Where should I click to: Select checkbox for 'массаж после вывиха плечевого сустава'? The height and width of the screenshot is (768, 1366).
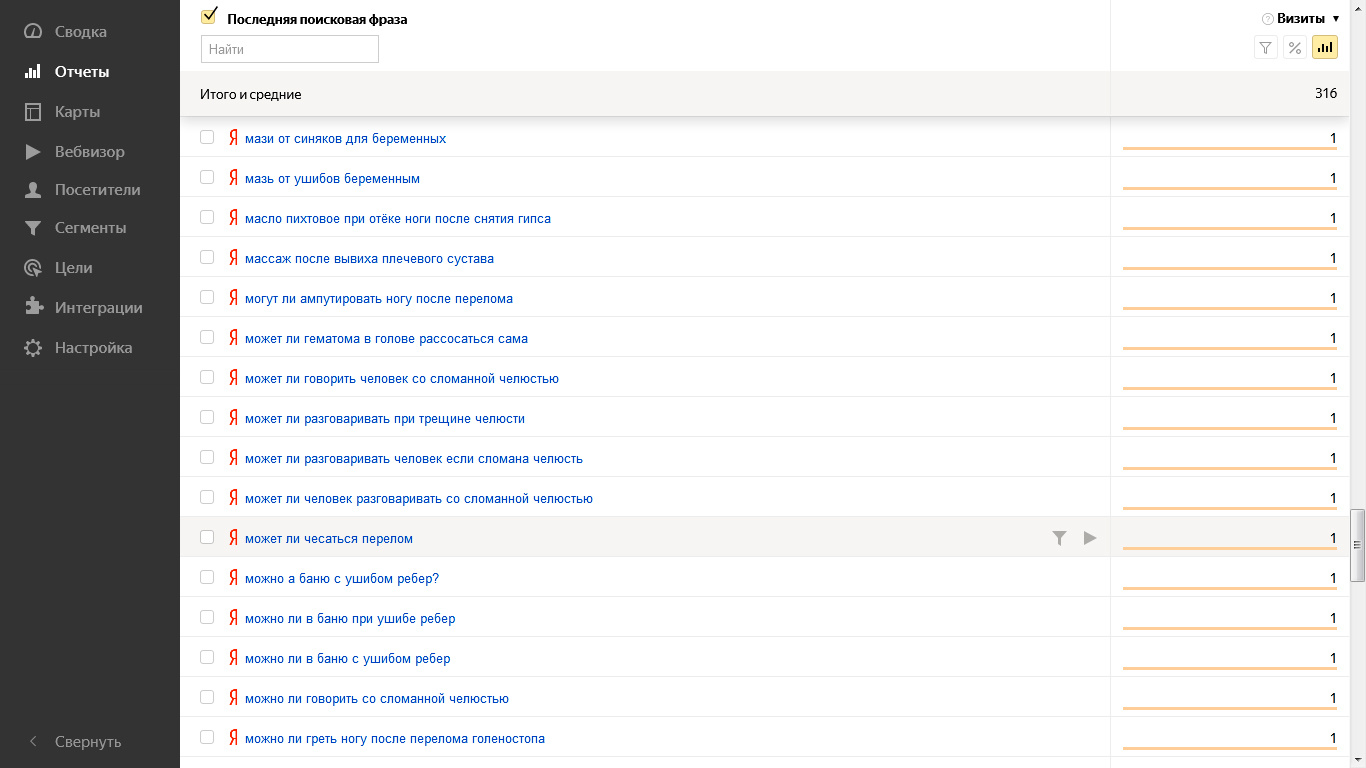[x=207, y=257]
